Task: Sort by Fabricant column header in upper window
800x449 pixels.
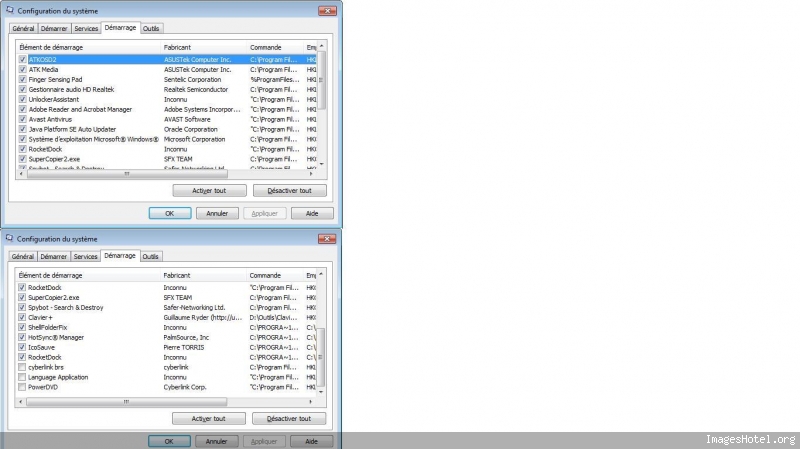Action: [204, 47]
